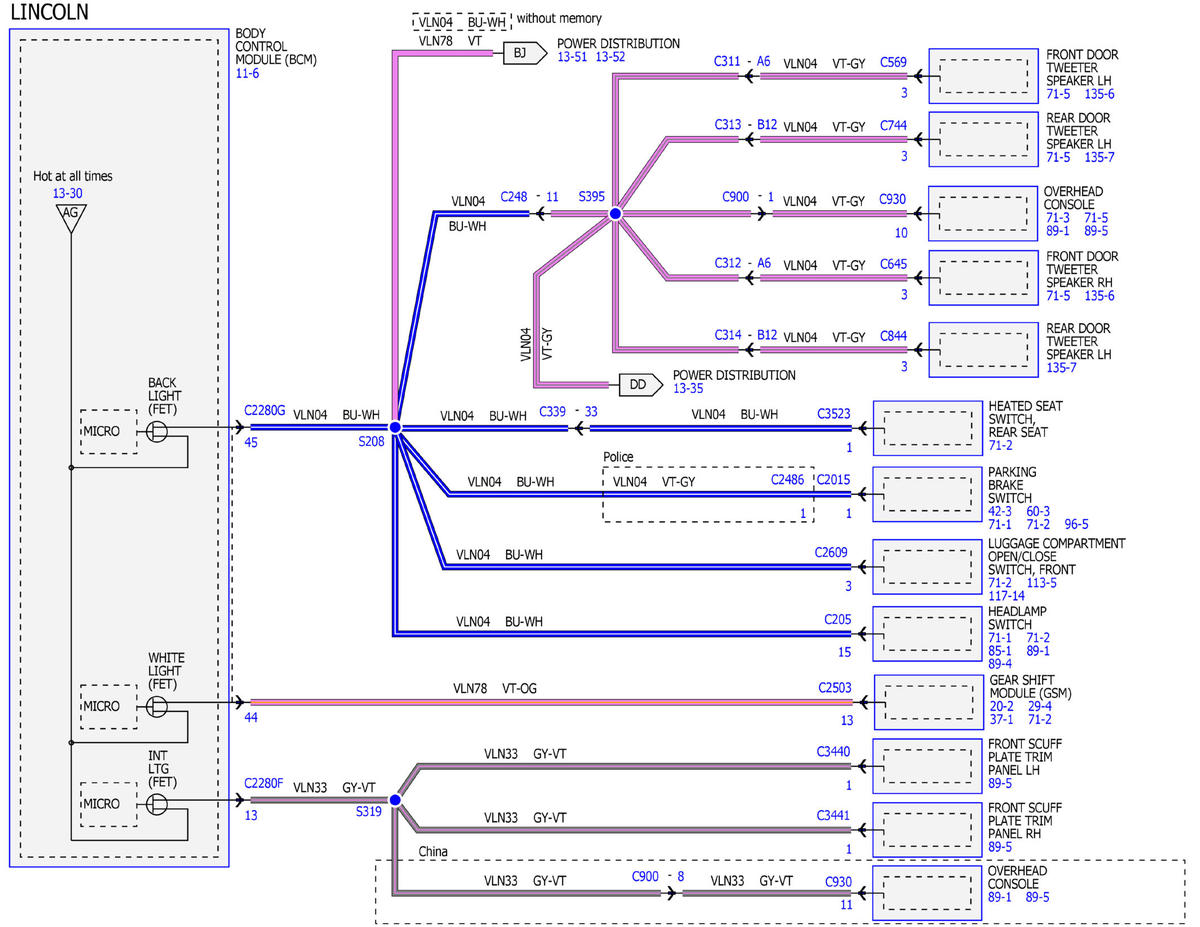Click the LINCOLN title text

[48, 12]
